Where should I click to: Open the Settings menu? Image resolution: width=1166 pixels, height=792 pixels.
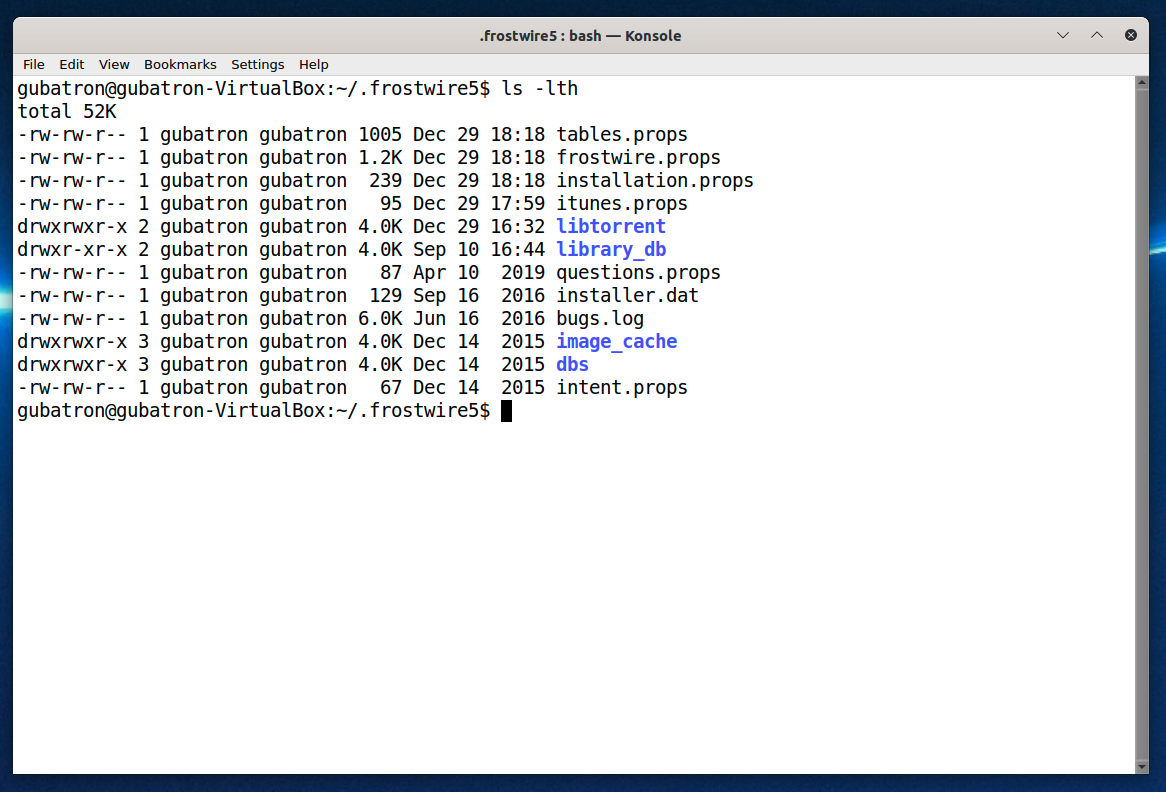(x=257, y=64)
